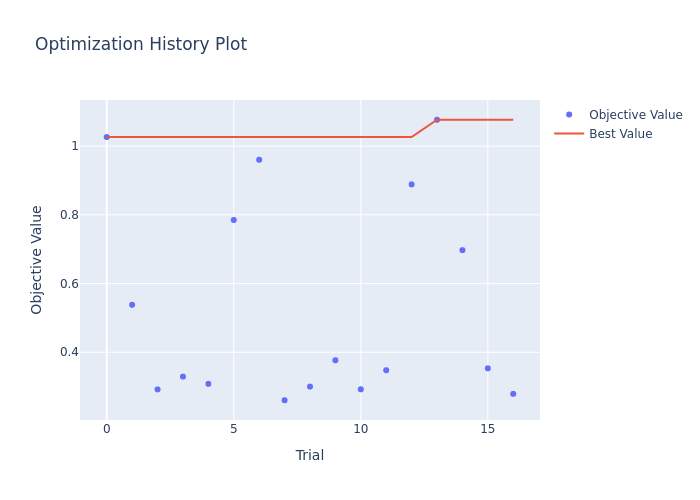Click the Objective Value y-axis title
Image resolution: width=700 pixels, height=500 pixels.
37,260
